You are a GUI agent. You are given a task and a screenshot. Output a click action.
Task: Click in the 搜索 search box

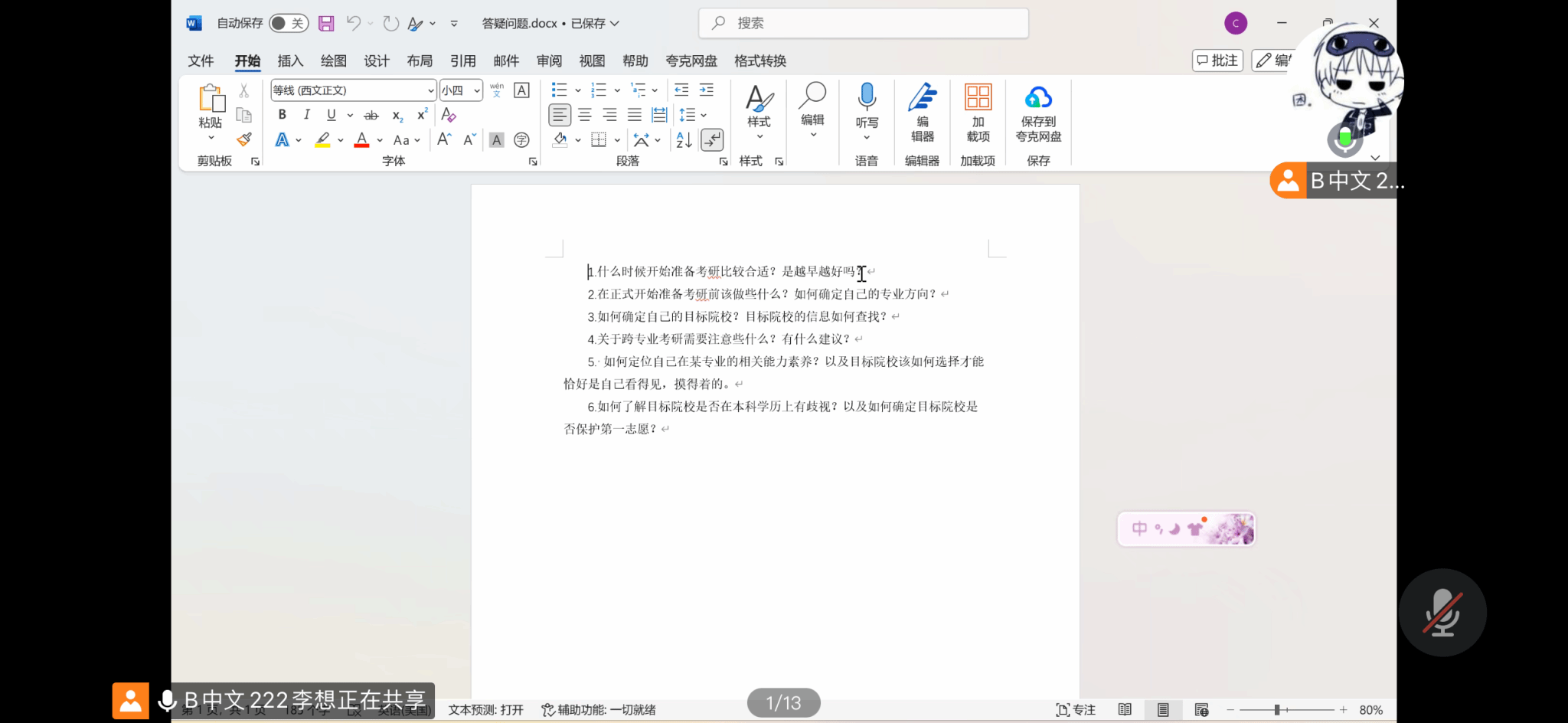pyautogui.click(x=864, y=24)
